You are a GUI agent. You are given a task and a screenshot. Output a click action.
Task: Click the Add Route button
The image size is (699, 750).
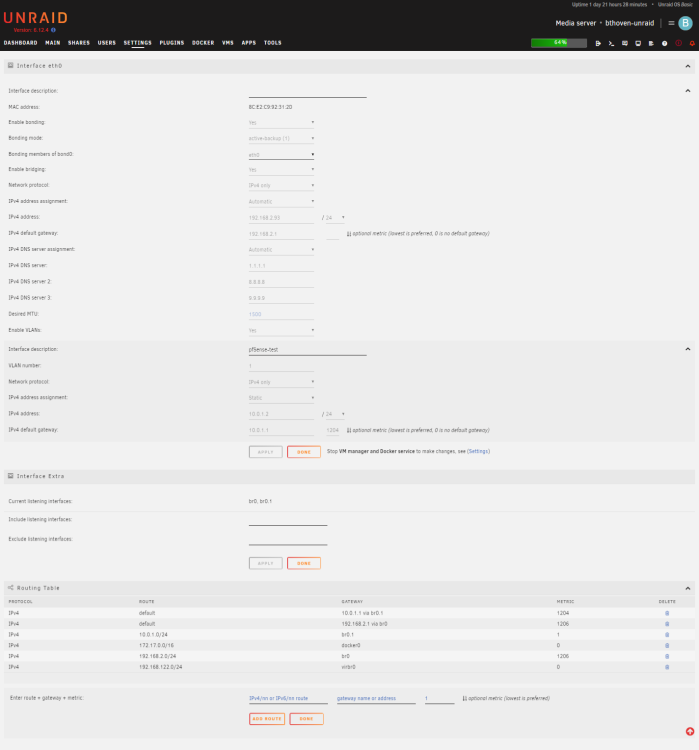click(x=267, y=718)
